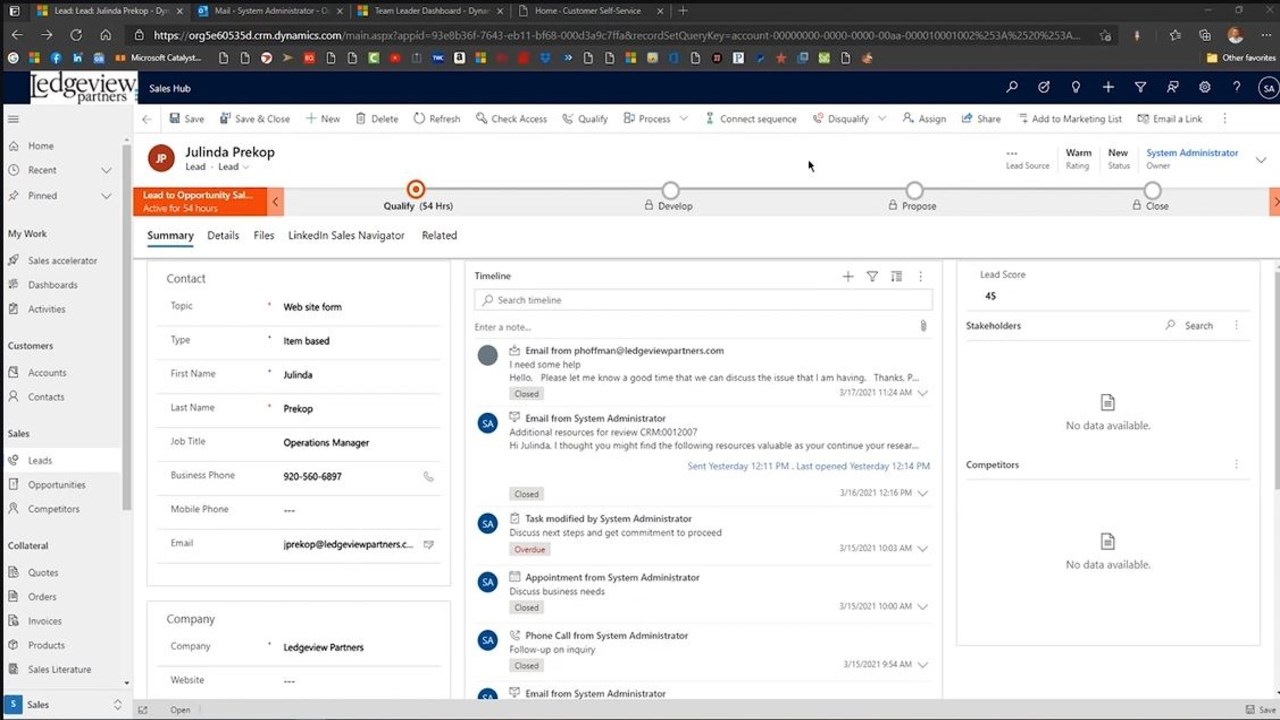1280x720 pixels.
Task: Collapse the site map hamburger menu
Action: pos(14,119)
